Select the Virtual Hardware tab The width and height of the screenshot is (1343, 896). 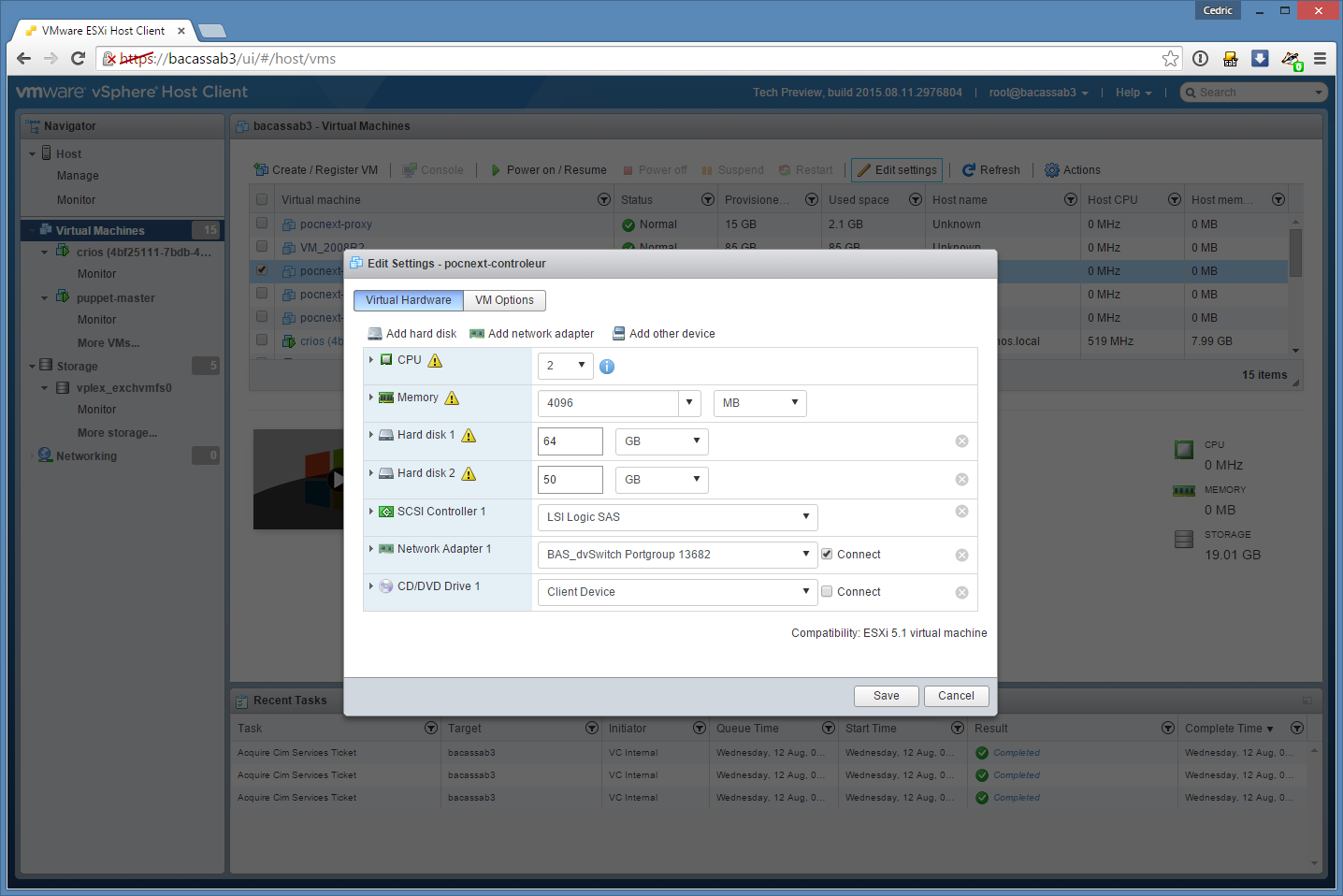pos(408,300)
